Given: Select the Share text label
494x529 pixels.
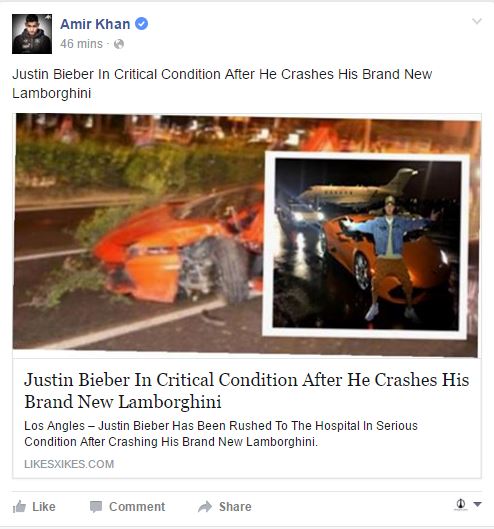Looking at the screenshot, I should [x=235, y=507].
